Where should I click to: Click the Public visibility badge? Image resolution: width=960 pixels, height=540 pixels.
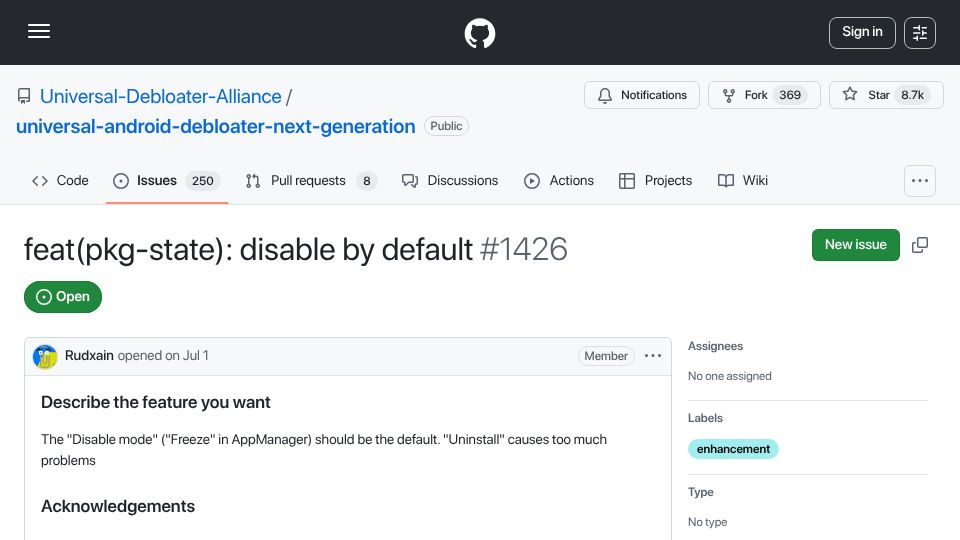446,126
